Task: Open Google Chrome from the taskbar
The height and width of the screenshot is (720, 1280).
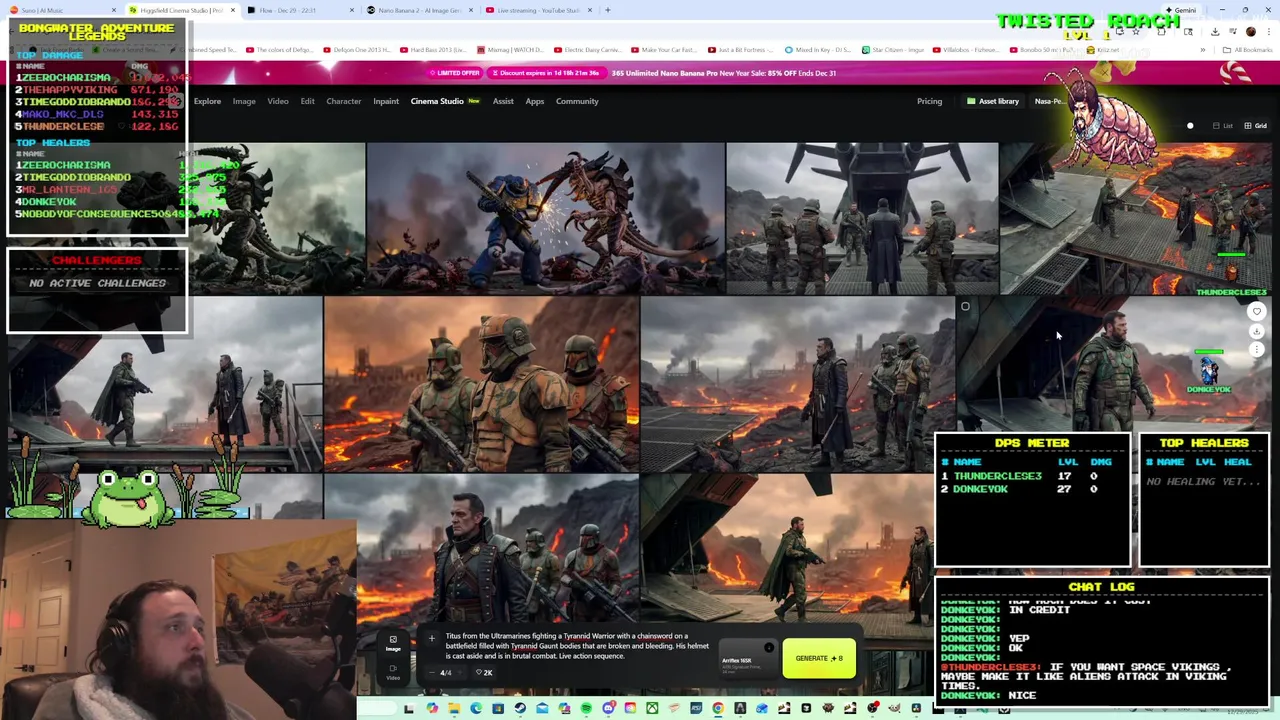Action: point(718,708)
